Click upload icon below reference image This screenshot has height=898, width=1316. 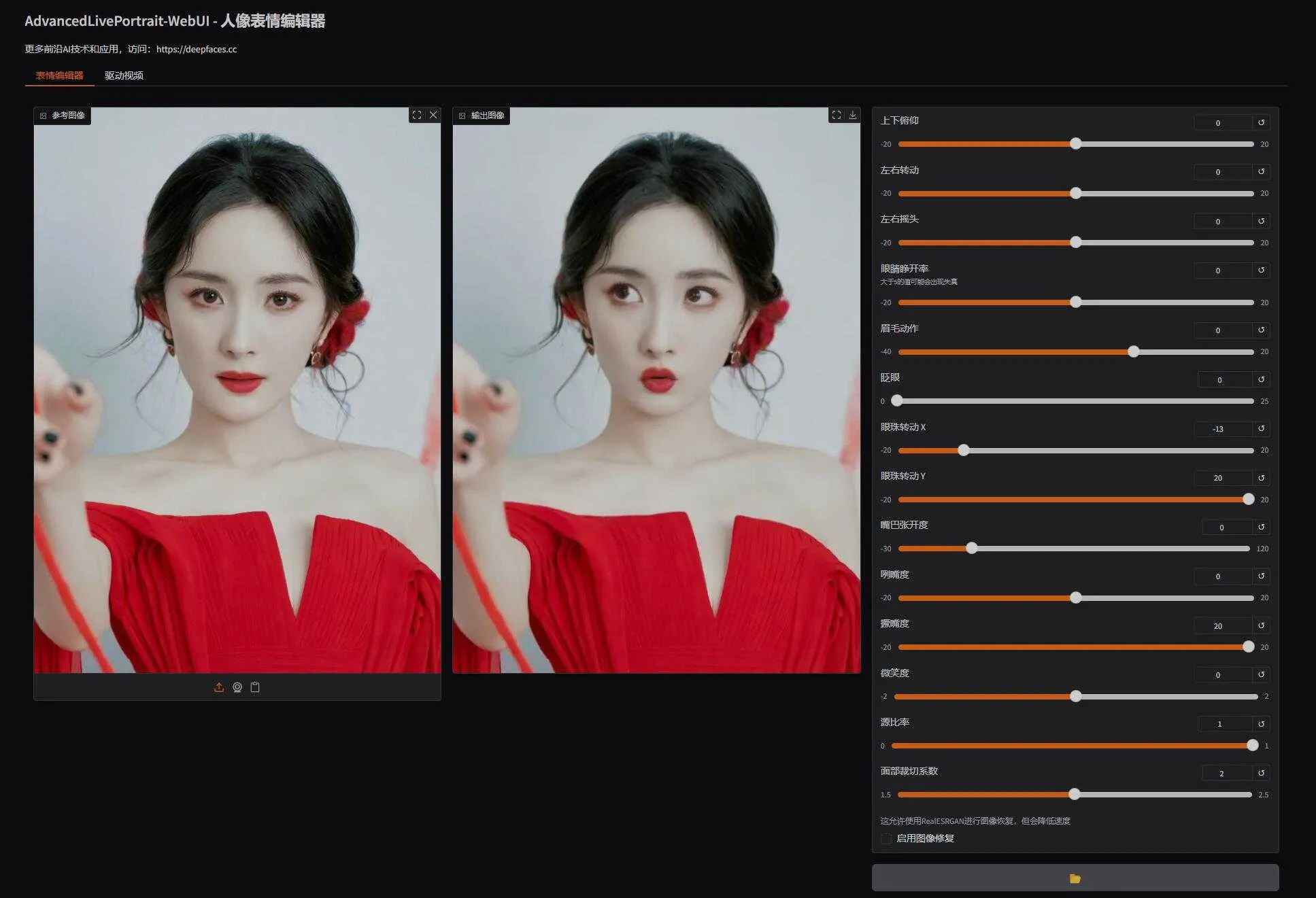[x=219, y=687]
